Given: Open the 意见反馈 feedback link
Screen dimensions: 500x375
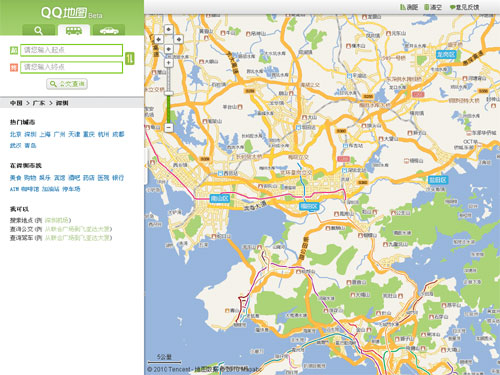Looking at the screenshot, I should tap(464, 7).
